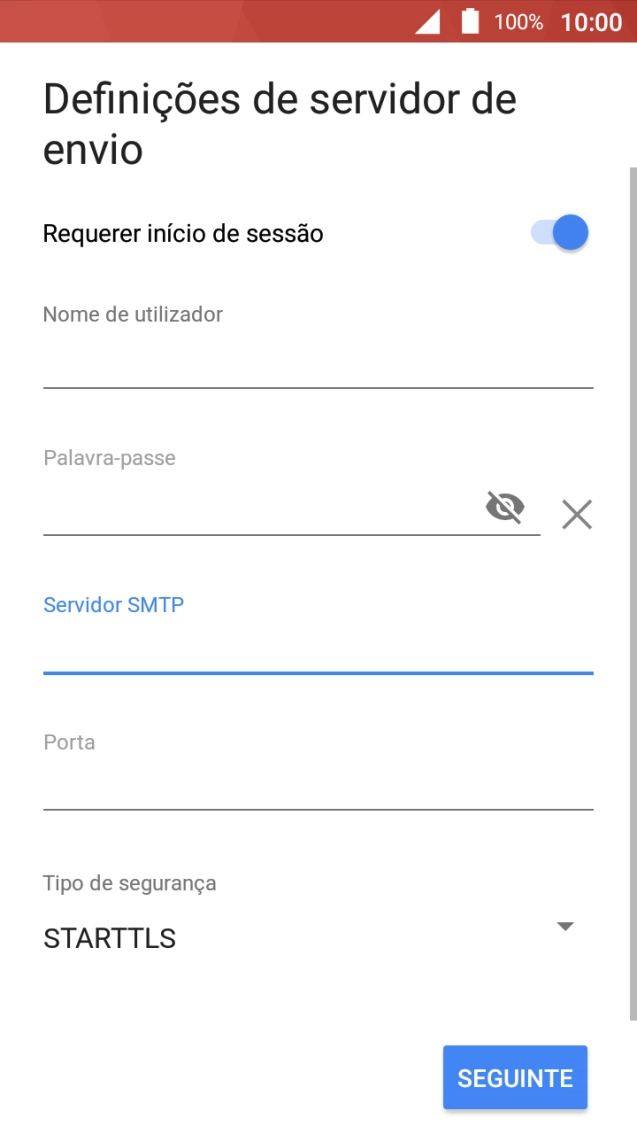Tap the Requerer início de sessão label
The width and height of the screenshot is (637, 1134).
click(x=183, y=234)
